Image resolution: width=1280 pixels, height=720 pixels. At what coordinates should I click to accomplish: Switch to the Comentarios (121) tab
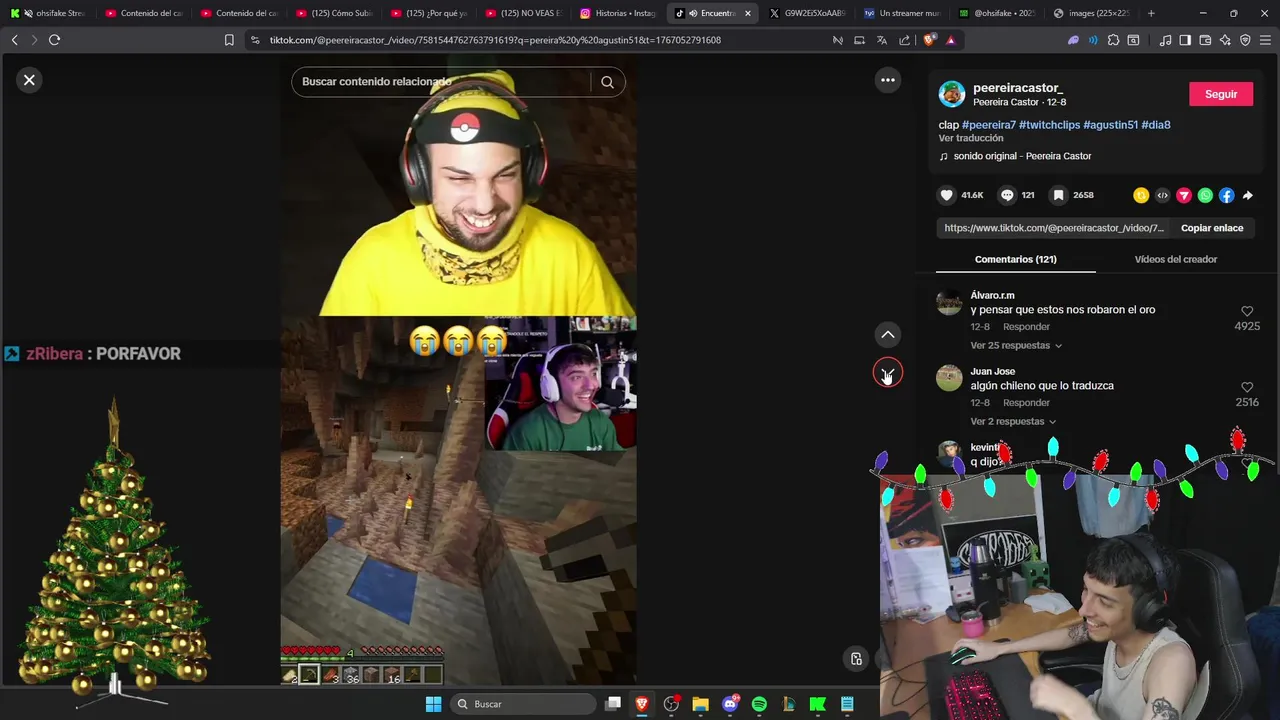(1015, 259)
